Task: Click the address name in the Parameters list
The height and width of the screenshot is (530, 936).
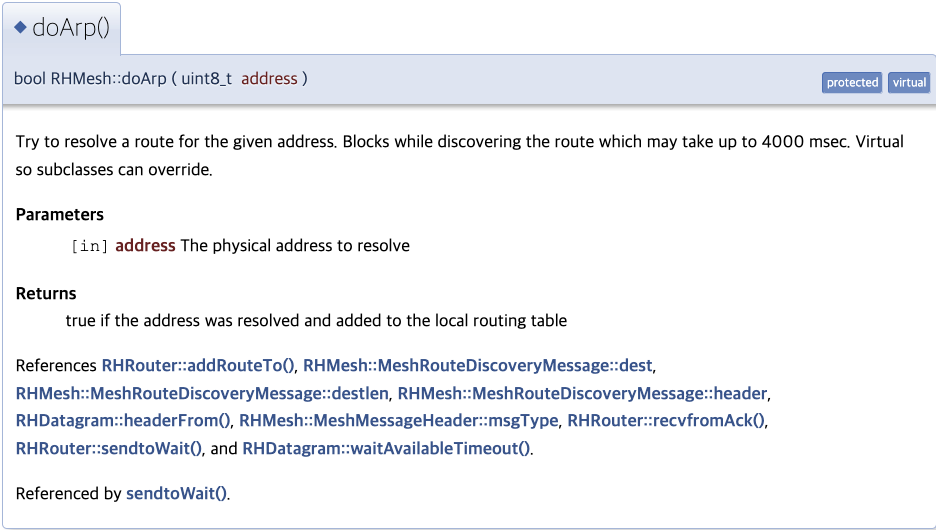Action: point(145,246)
